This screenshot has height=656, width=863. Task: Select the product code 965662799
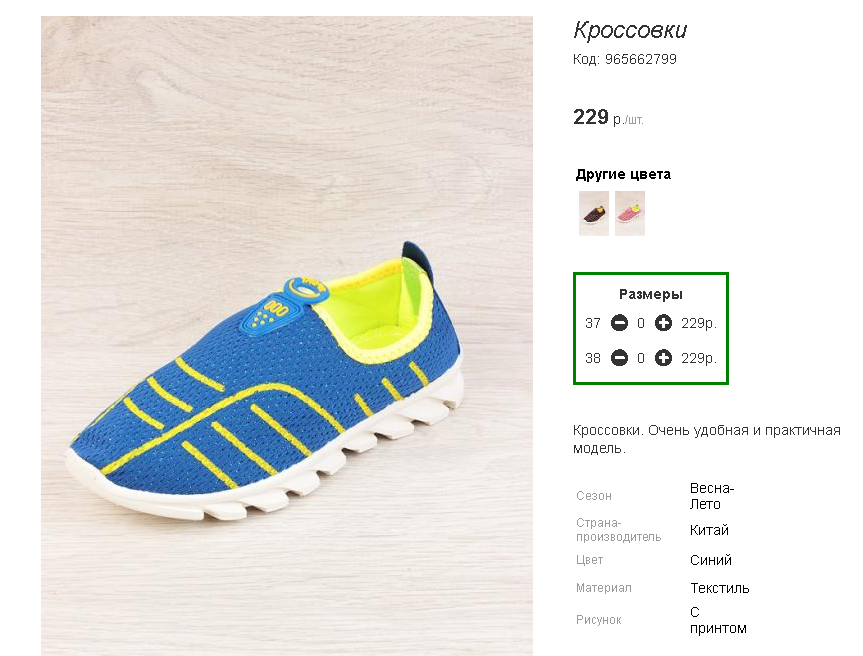pyautogui.click(x=641, y=59)
